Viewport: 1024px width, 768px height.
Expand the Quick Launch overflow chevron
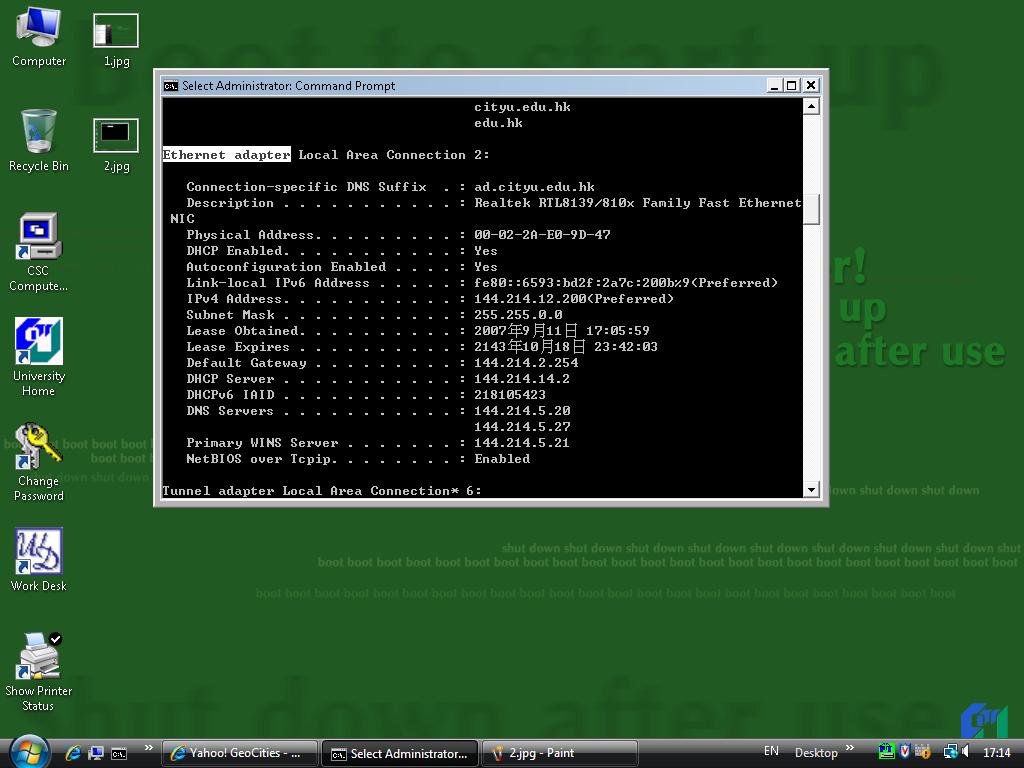pyautogui.click(x=149, y=748)
